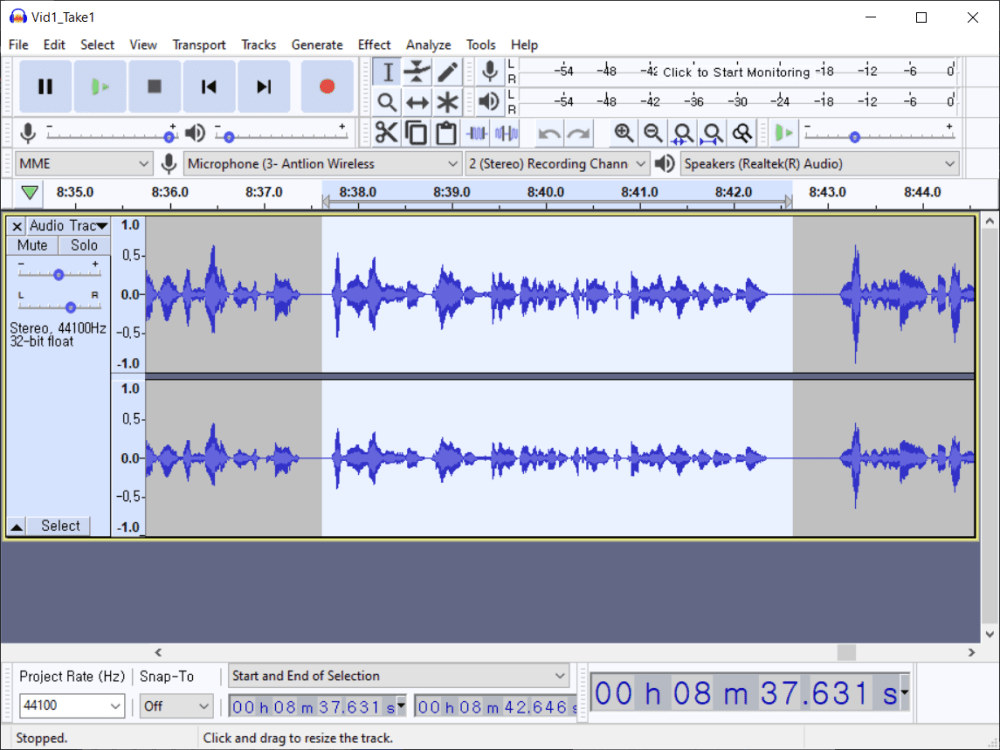Select the Multi-Tool asterisk
The height and width of the screenshot is (750, 1000).
[x=448, y=102]
